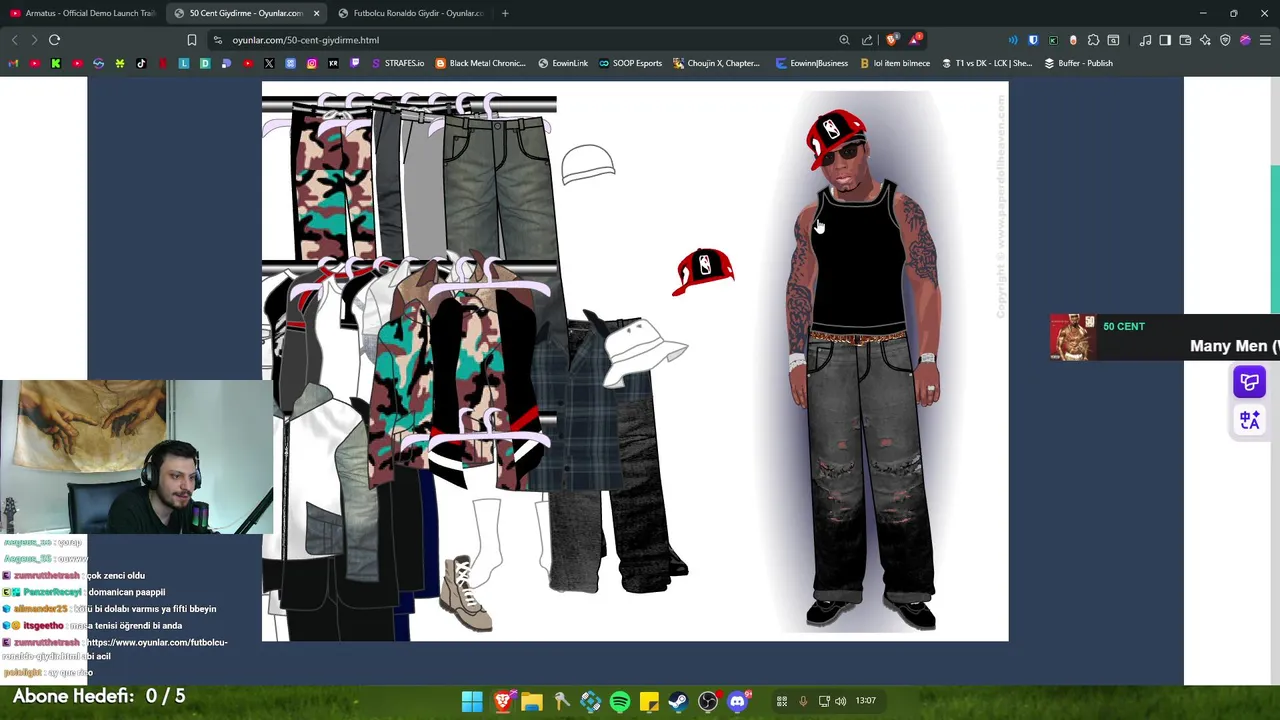Open the Brave wallet icon
Screen dimensions: 1280x720
[1185, 40]
